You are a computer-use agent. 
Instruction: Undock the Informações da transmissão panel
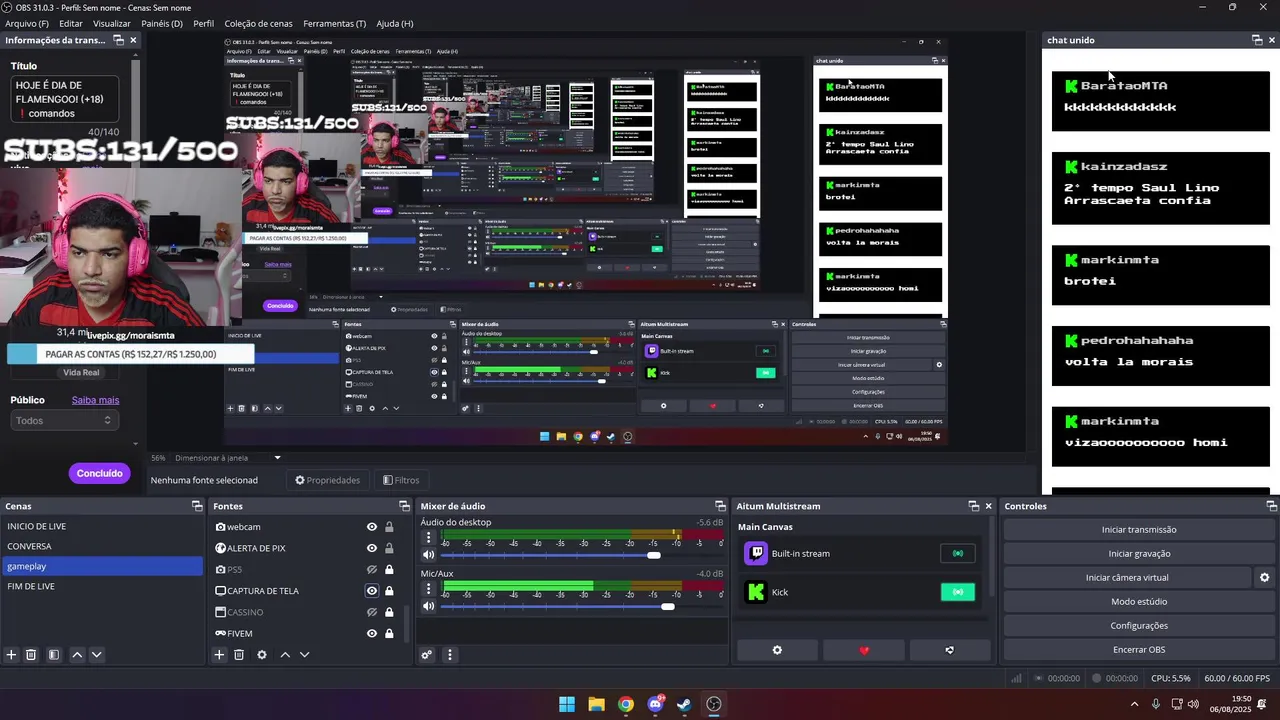(x=118, y=40)
